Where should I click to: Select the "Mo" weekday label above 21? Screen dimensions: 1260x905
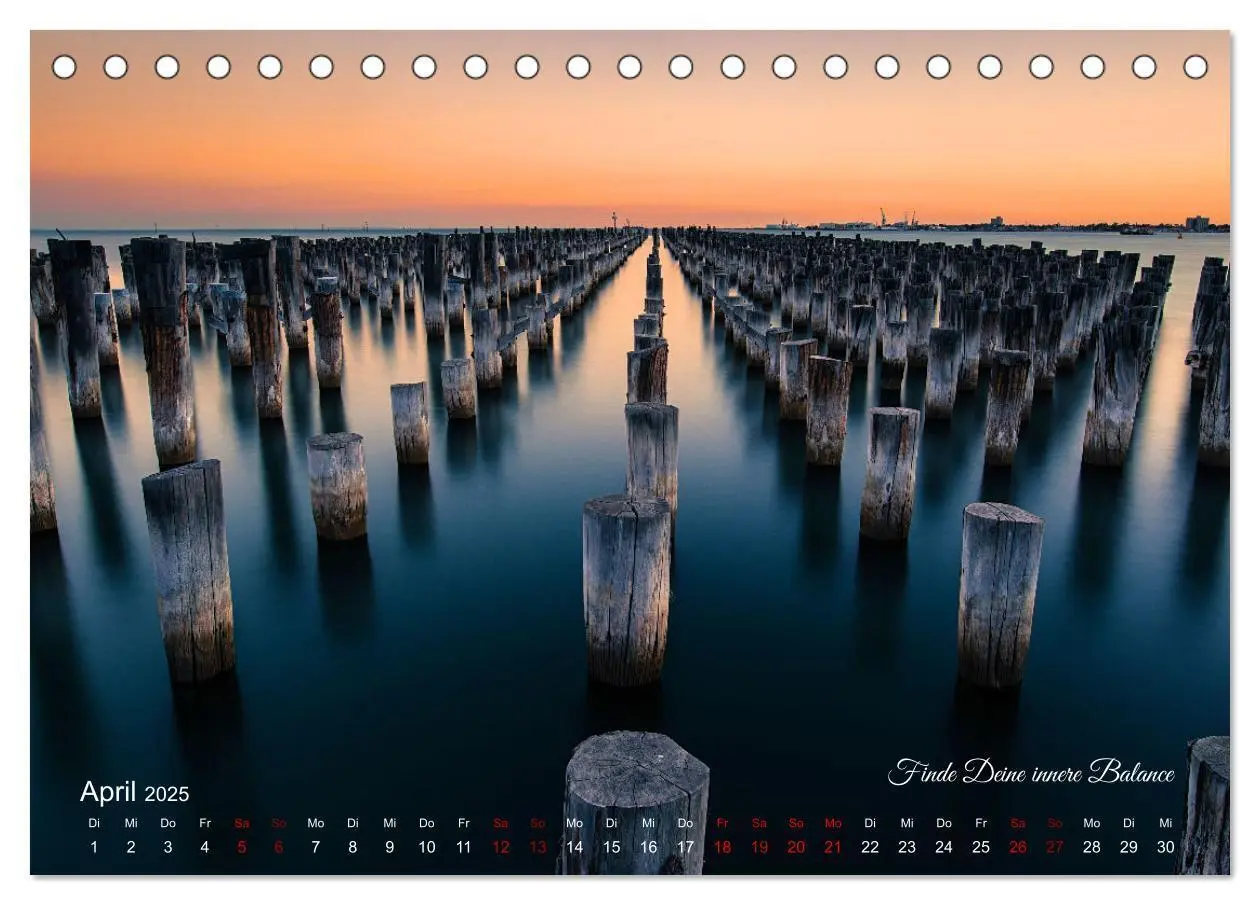click(x=833, y=823)
